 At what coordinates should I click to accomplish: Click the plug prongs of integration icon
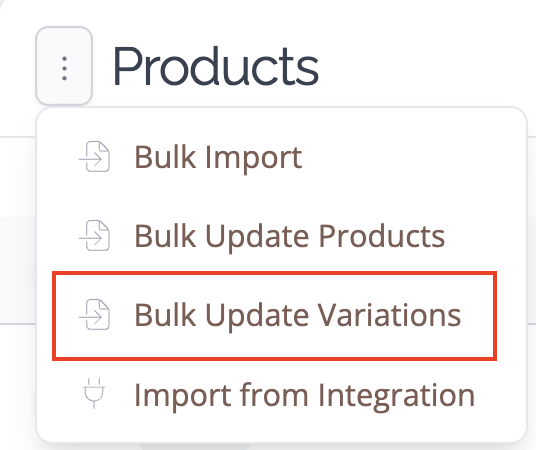pos(94,382)
